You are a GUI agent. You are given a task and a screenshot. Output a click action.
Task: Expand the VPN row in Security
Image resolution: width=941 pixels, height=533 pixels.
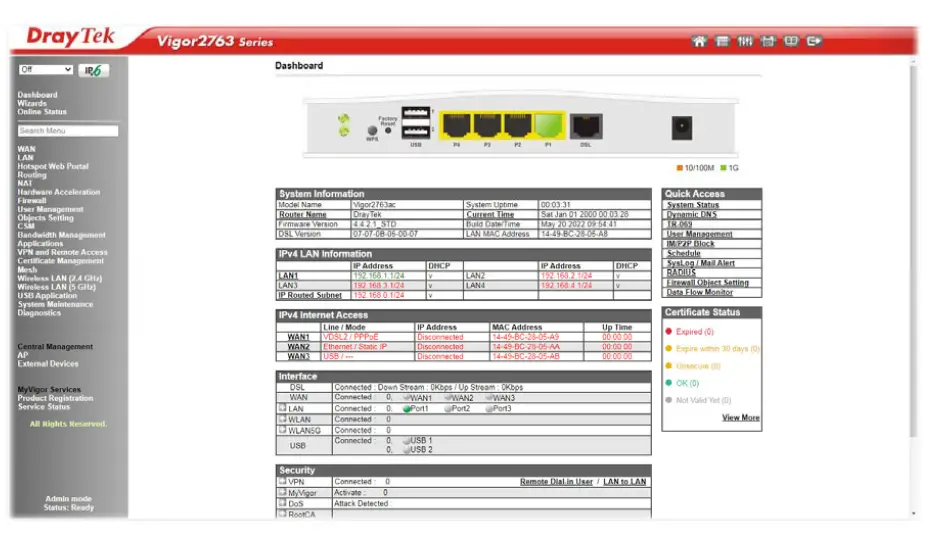tap(282, 481)
